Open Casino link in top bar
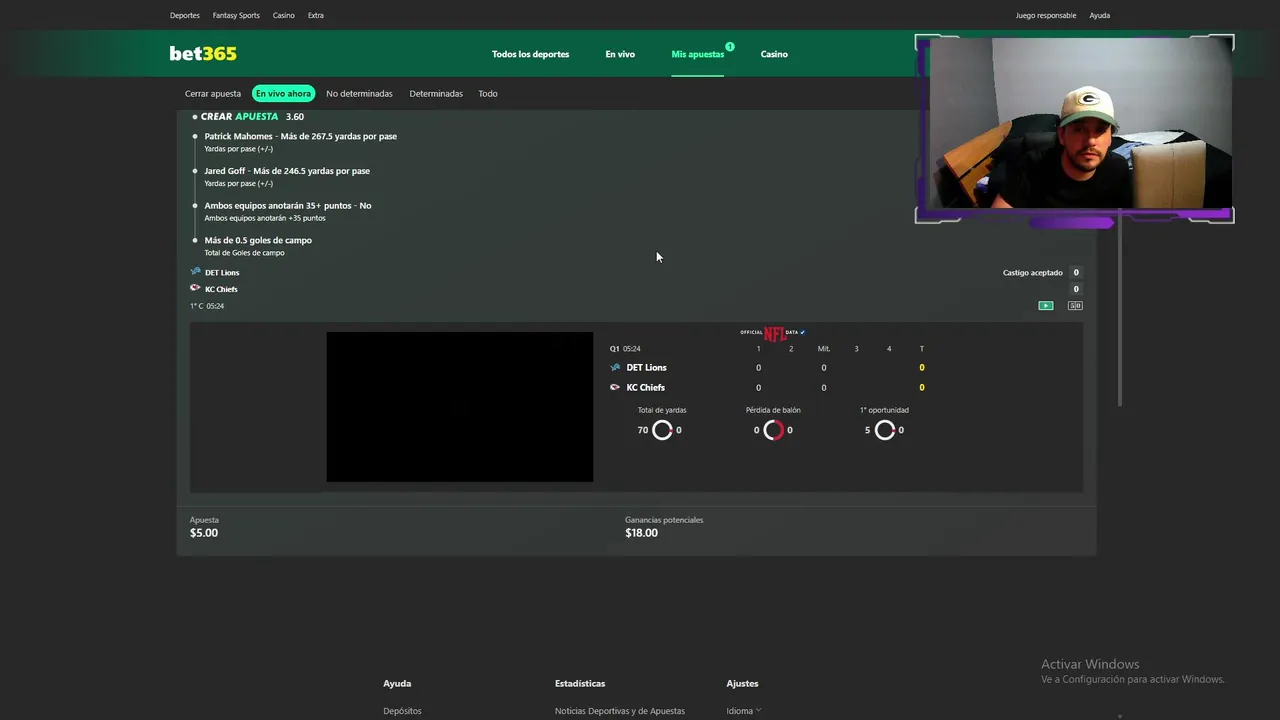1280x720 pixels. click(x=284, y=15)
